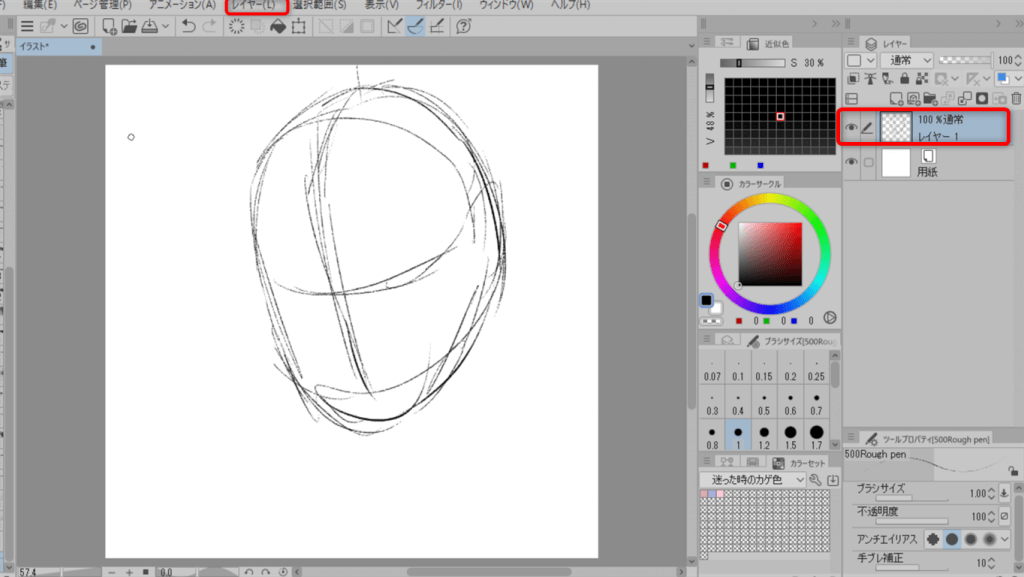This screenshot has width=1024, height=577.
Task: Toggle Lock transparent pixels icon
Action: 921,78
